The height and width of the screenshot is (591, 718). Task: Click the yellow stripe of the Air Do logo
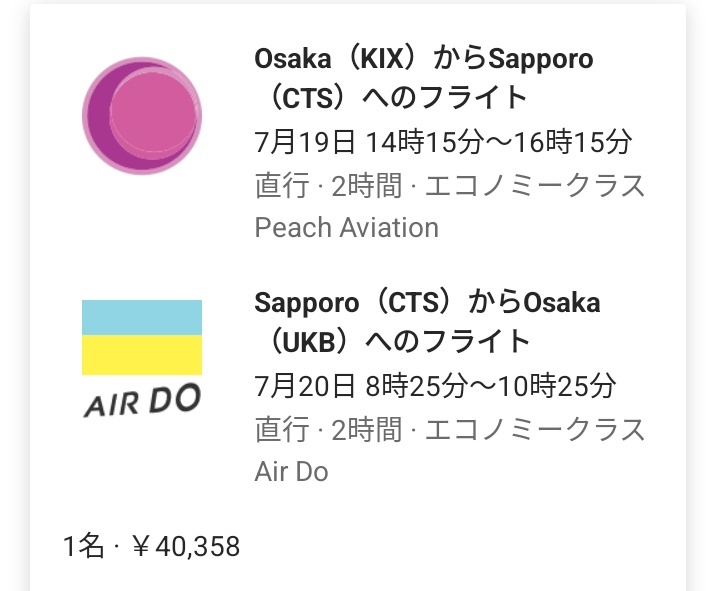tap(142, 355)
